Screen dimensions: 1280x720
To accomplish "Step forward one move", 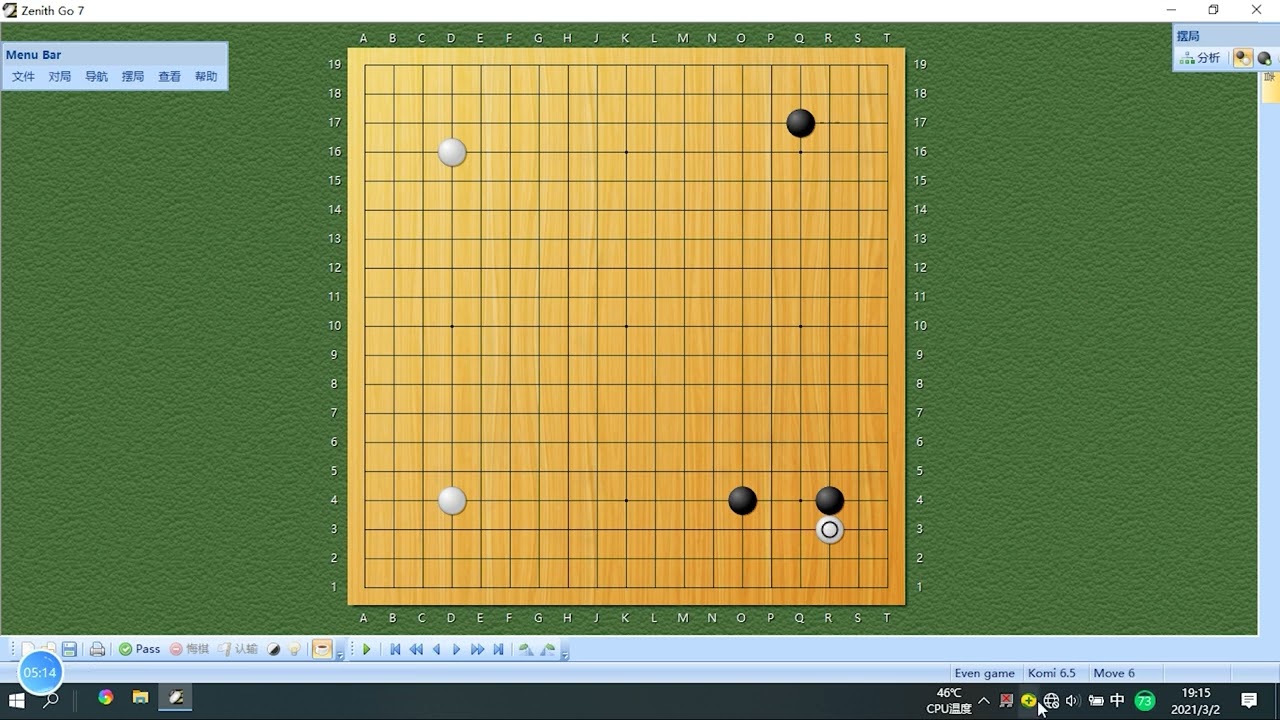I will tap(456, 649).
